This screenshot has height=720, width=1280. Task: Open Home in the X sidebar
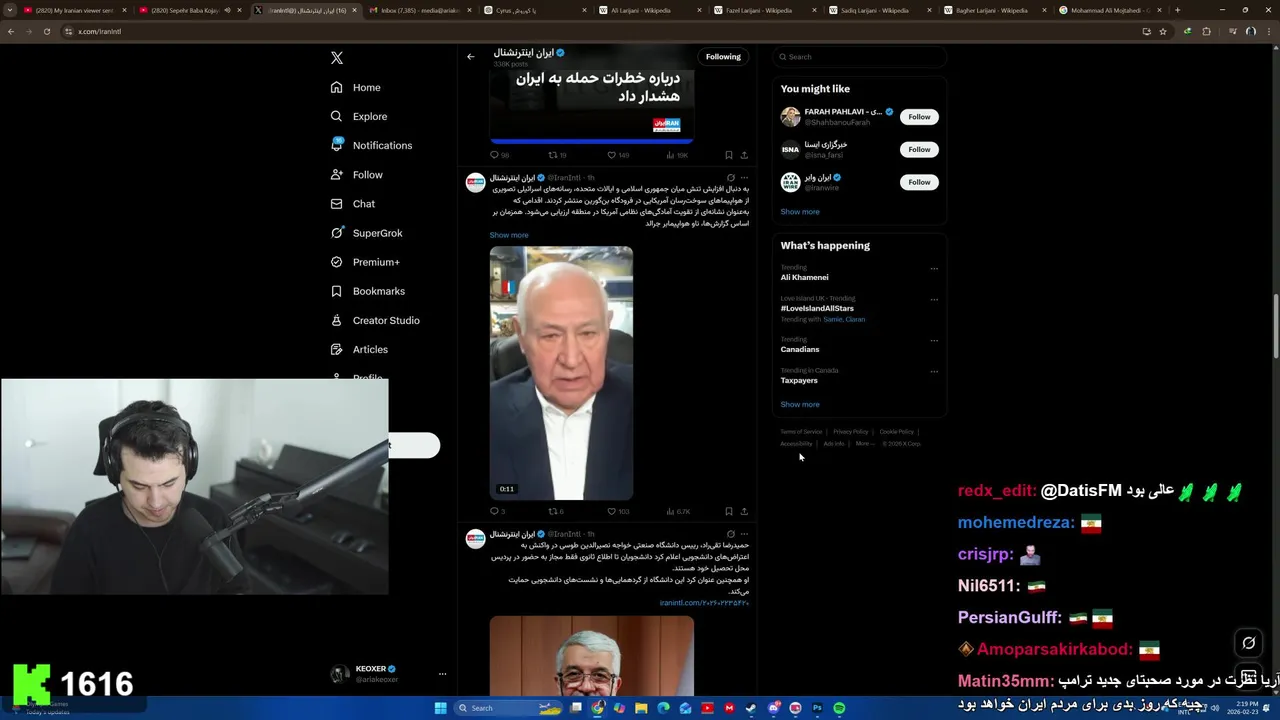click(355, 87)
